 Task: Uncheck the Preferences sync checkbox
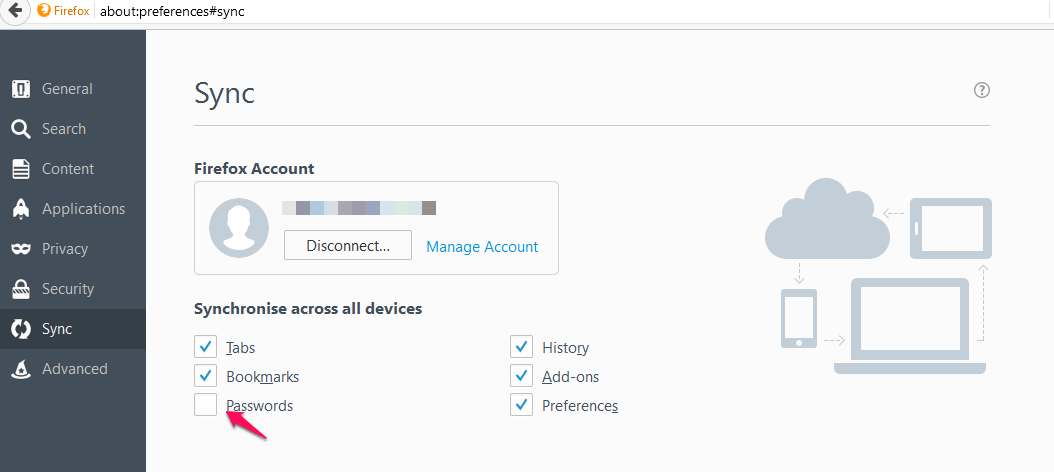[x=521, y=405]
